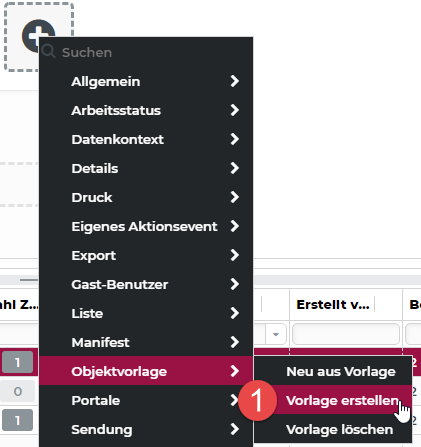Click into the Suchen search field
The width and height of the screenshot is (421, 447).
coord(146,52)
